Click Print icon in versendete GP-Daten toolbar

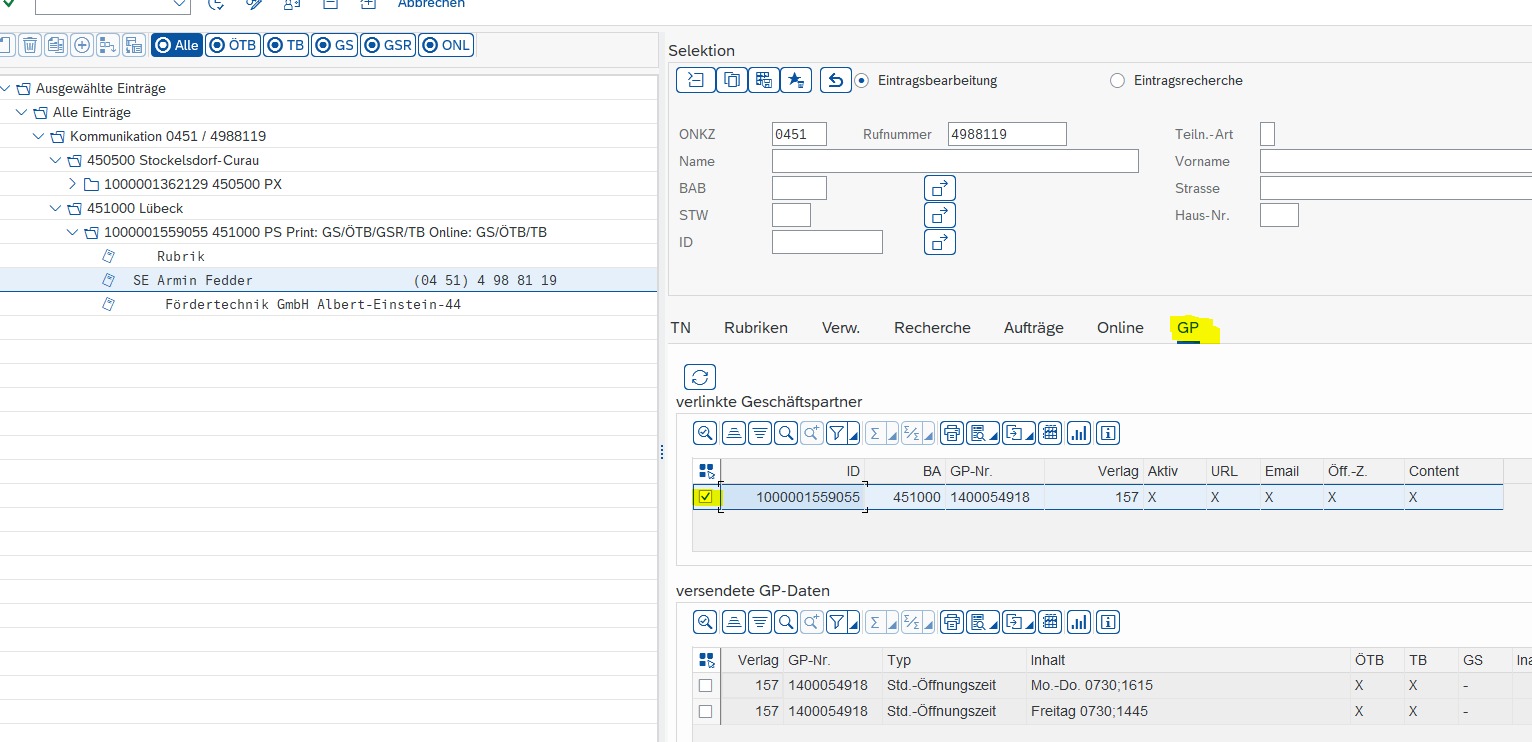tap(952, 622)
